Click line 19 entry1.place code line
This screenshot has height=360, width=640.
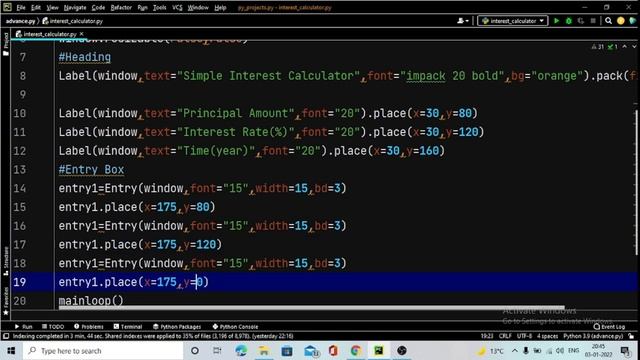click(x=133, y=282)
